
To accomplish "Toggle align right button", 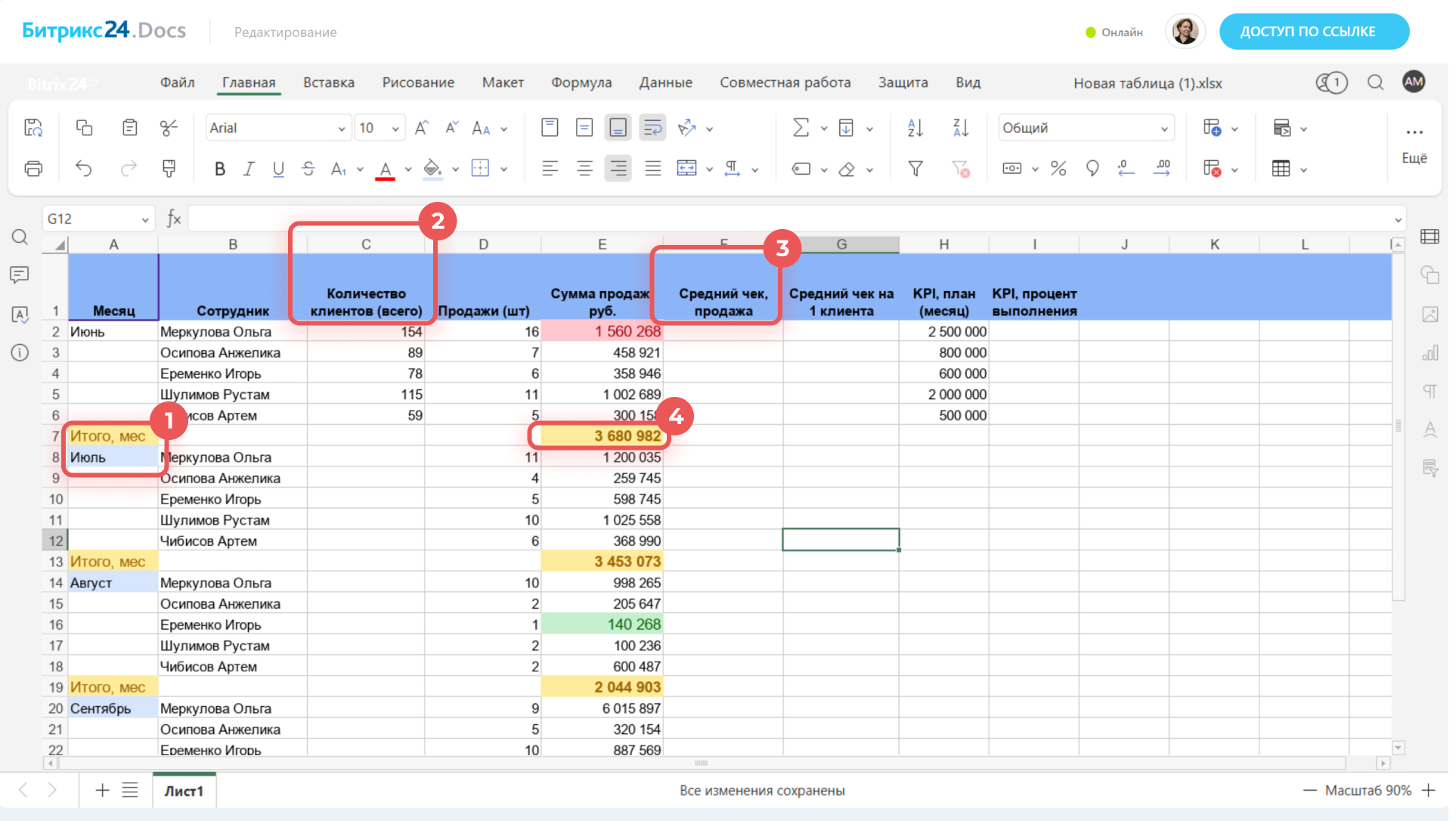I will click(x=618, y=169).
